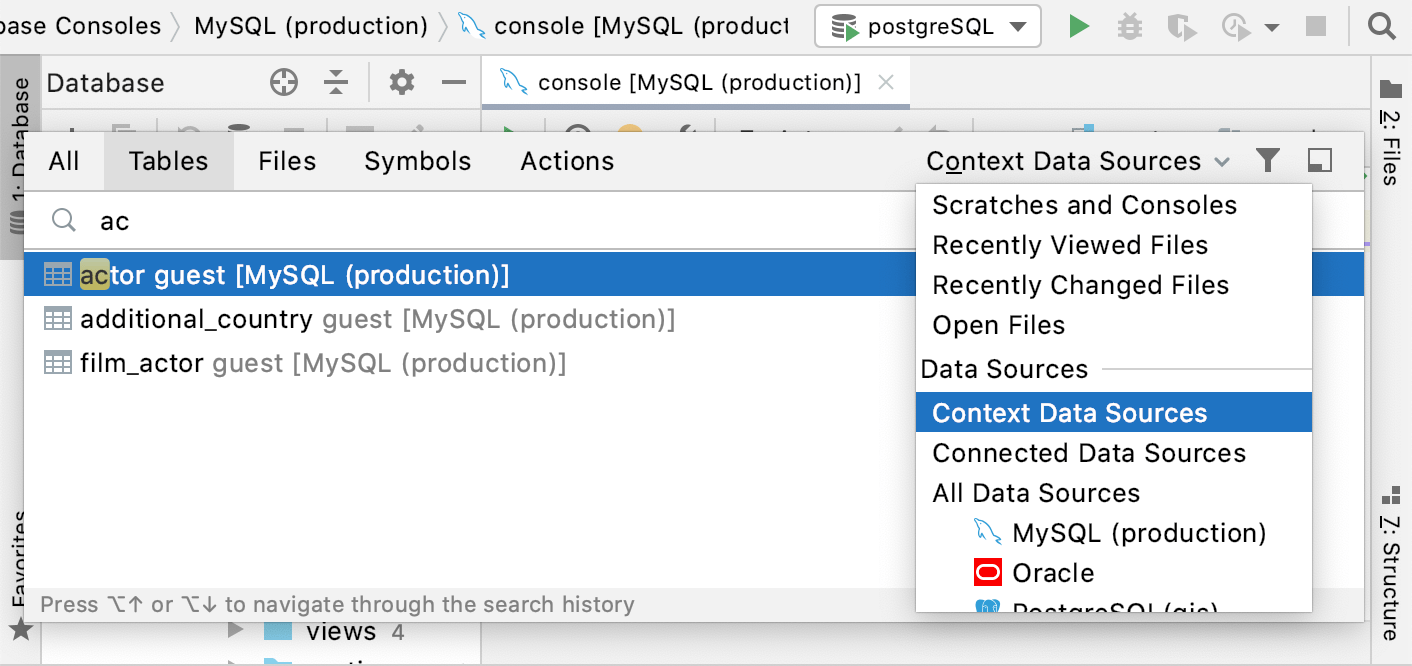
Task: Expand the profiler dropdown arrow
Action: (1271, 28)
